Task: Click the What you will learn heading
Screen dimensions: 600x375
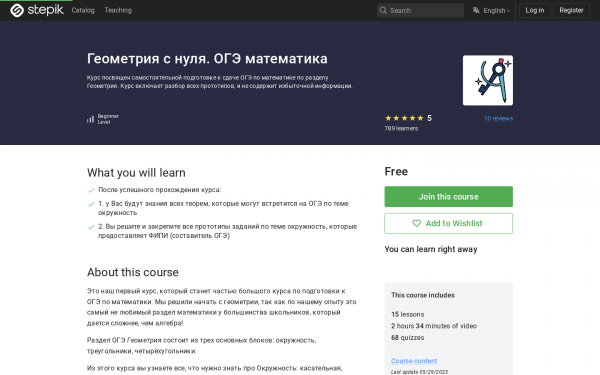Action: 136,173
